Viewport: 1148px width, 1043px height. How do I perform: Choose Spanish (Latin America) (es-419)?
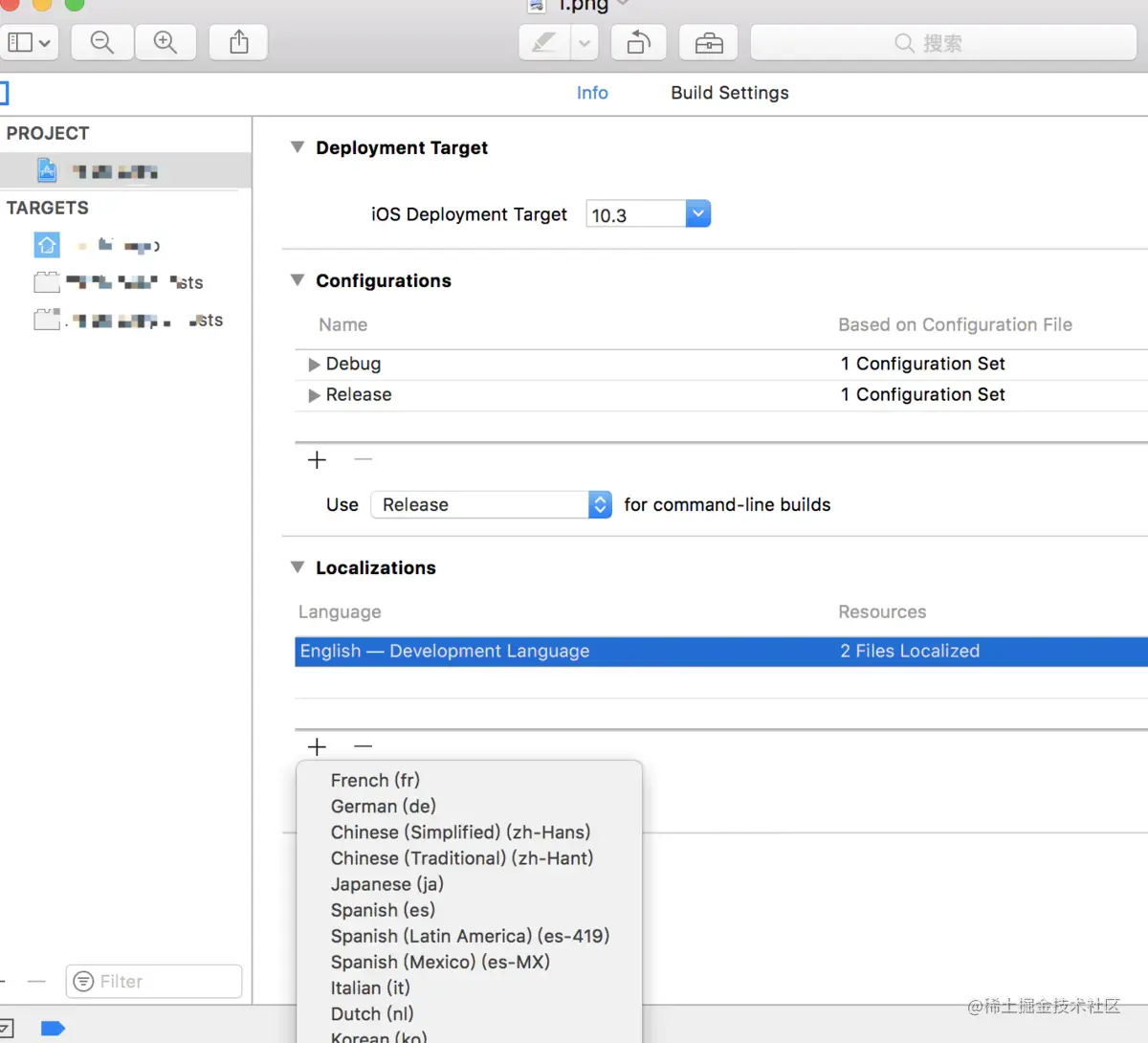point(470,936)
